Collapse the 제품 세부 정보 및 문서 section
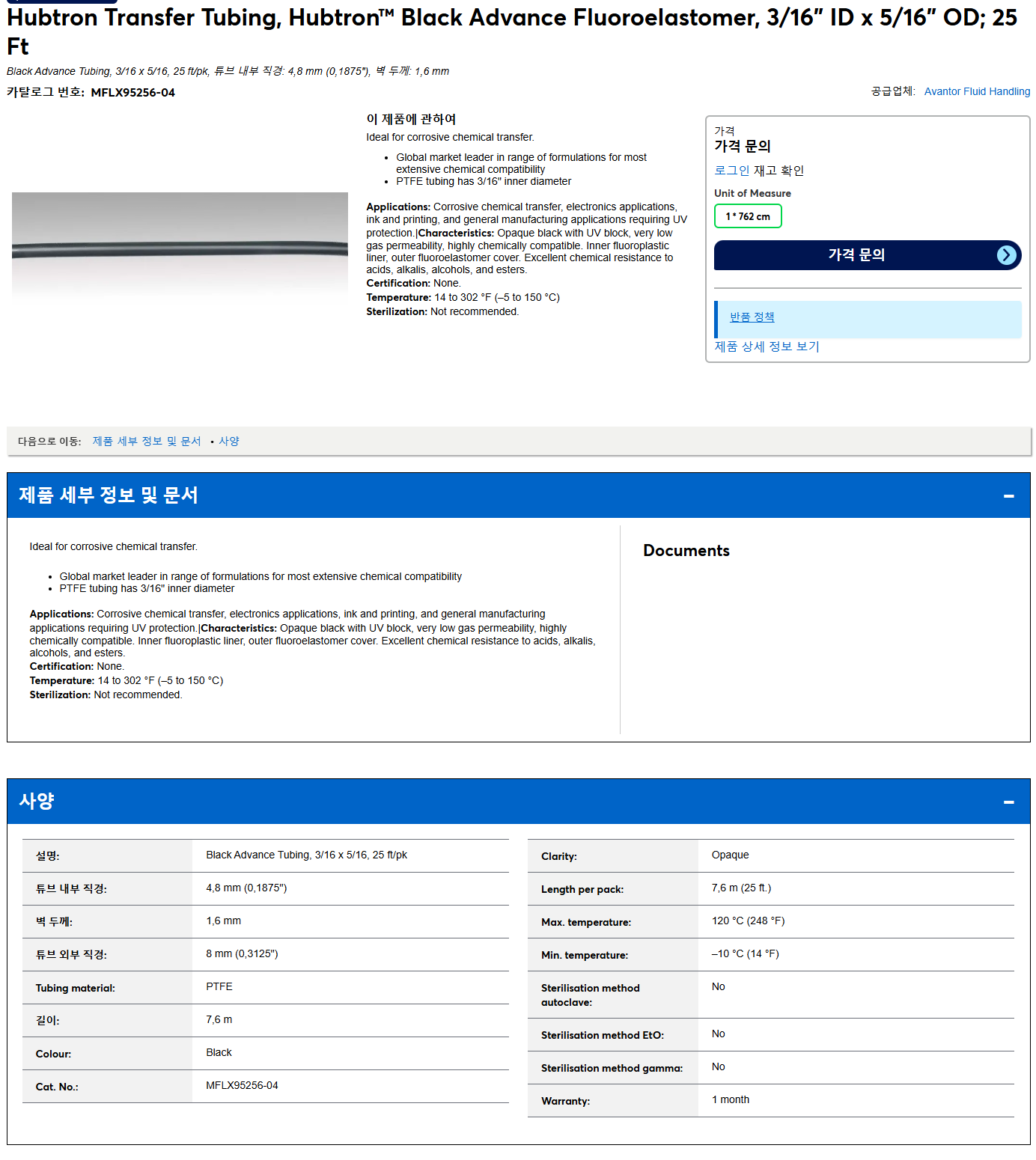The width and height of the screenshot is (1036, 1160). [1008, 495]
